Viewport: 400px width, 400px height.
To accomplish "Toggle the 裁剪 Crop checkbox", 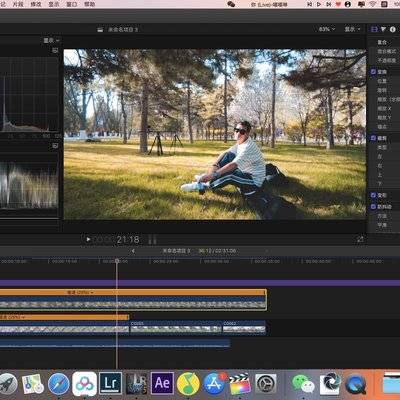I will [373, 138].
